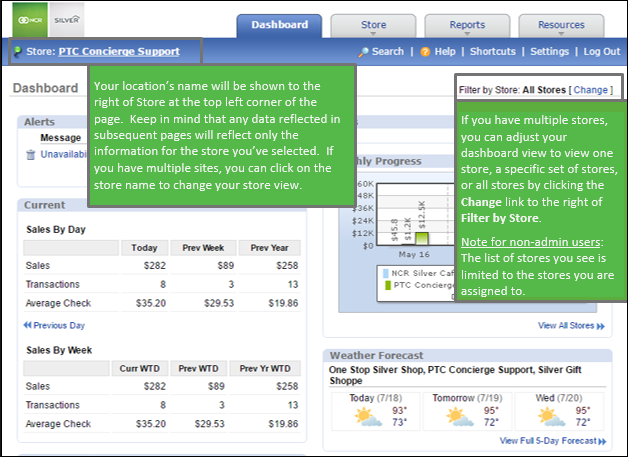Click the green store pin icon
Image resolution: width=628 pixels, height=457 pixels.
[x=18, y=52]
